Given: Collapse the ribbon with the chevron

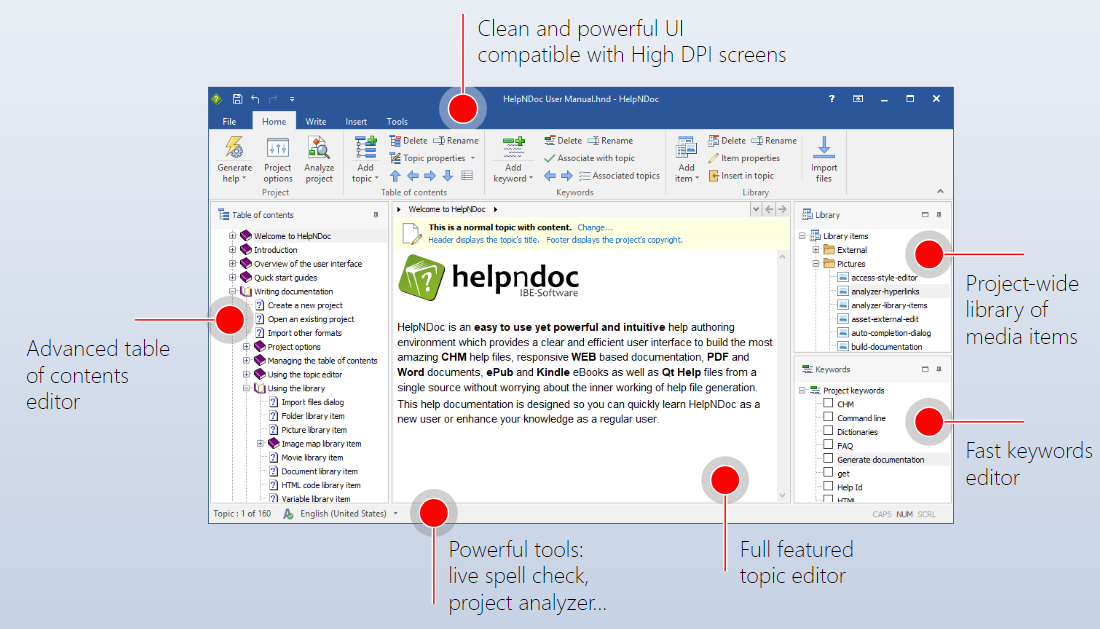Looking at the screenshot, I should pyautogui.click(x=940, y=191).
